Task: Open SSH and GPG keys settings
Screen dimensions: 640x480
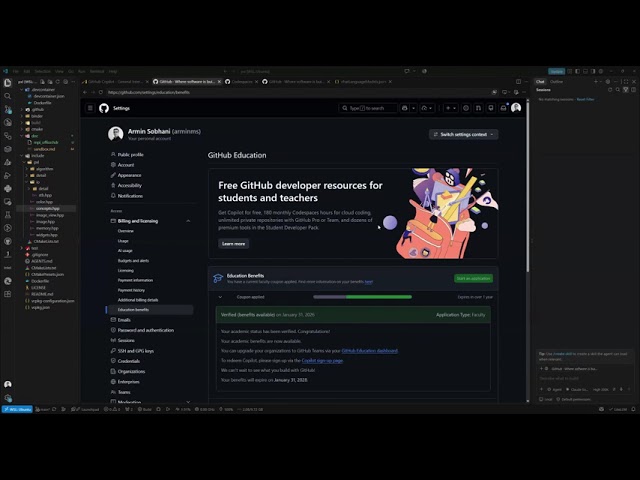Action: coord(136,351)
